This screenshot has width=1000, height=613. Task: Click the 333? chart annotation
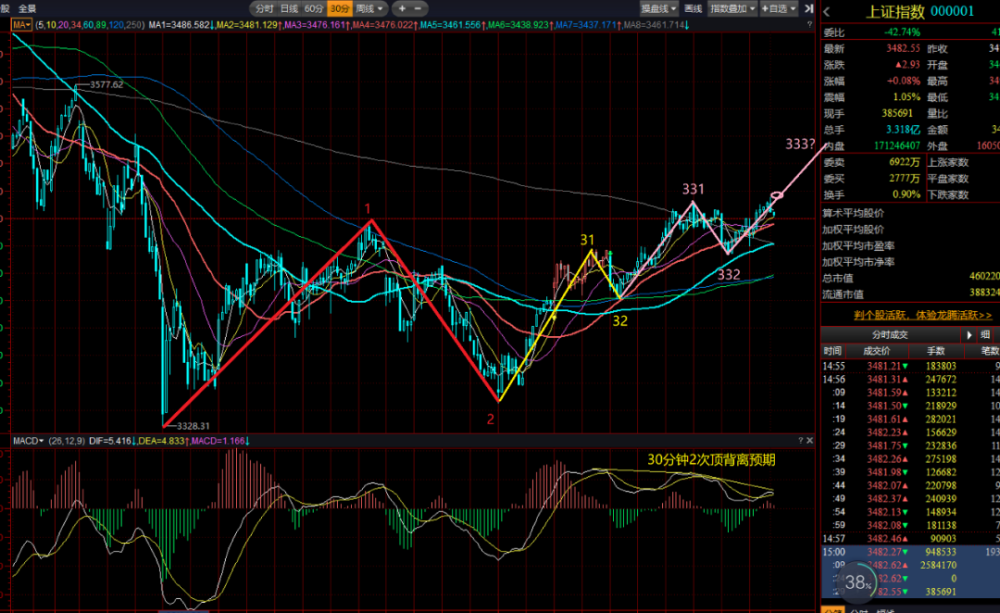tap(800, 144)
